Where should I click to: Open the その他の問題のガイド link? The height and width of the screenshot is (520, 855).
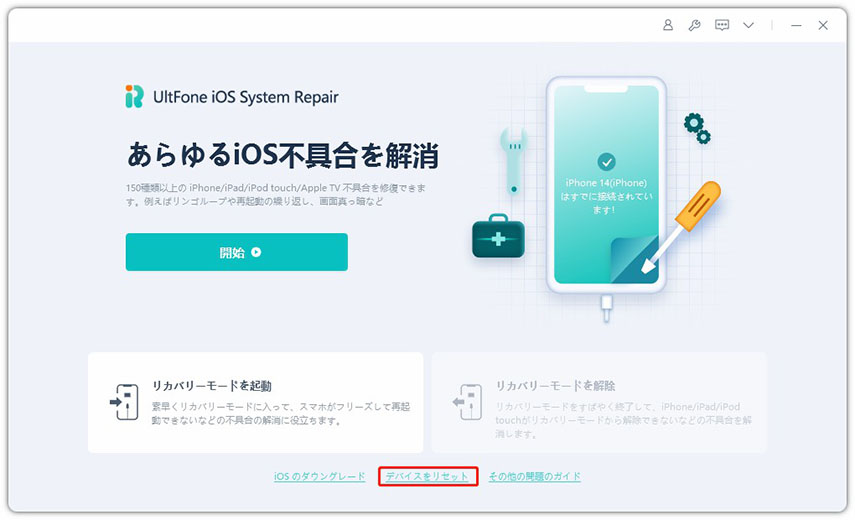tap(534, 476)
